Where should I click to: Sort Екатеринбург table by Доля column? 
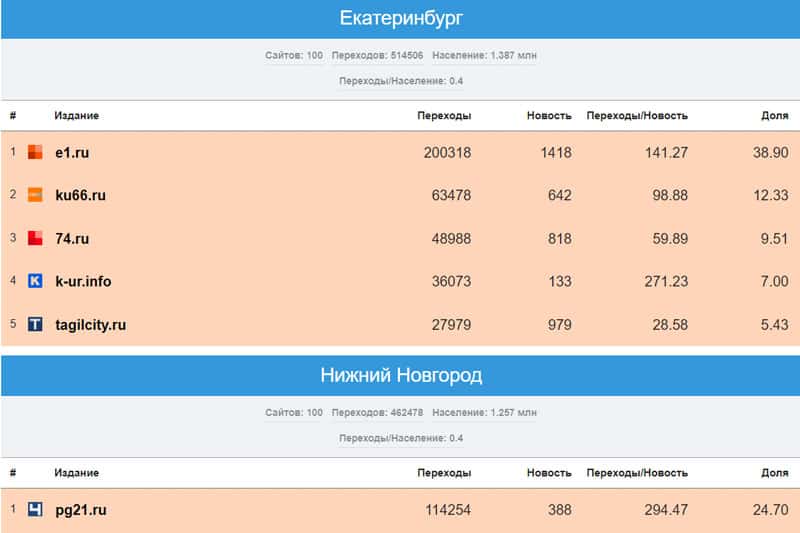point(774,116)
